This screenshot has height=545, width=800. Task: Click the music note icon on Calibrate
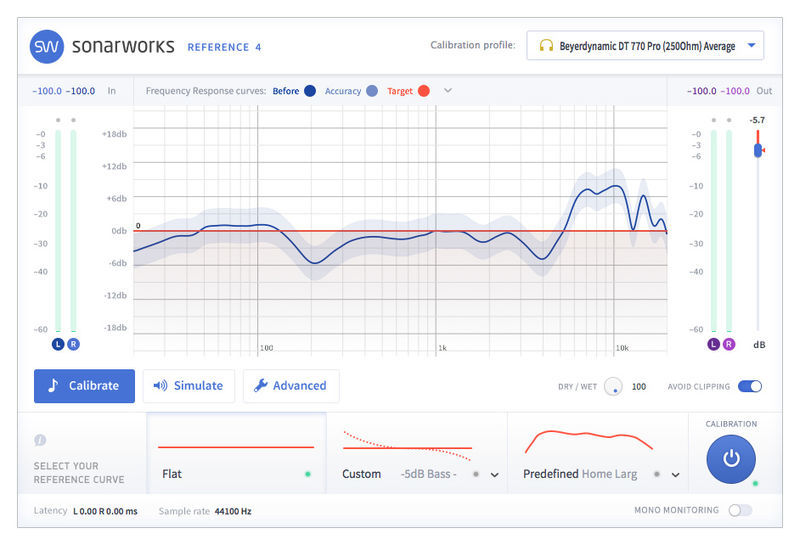point(53,385)
